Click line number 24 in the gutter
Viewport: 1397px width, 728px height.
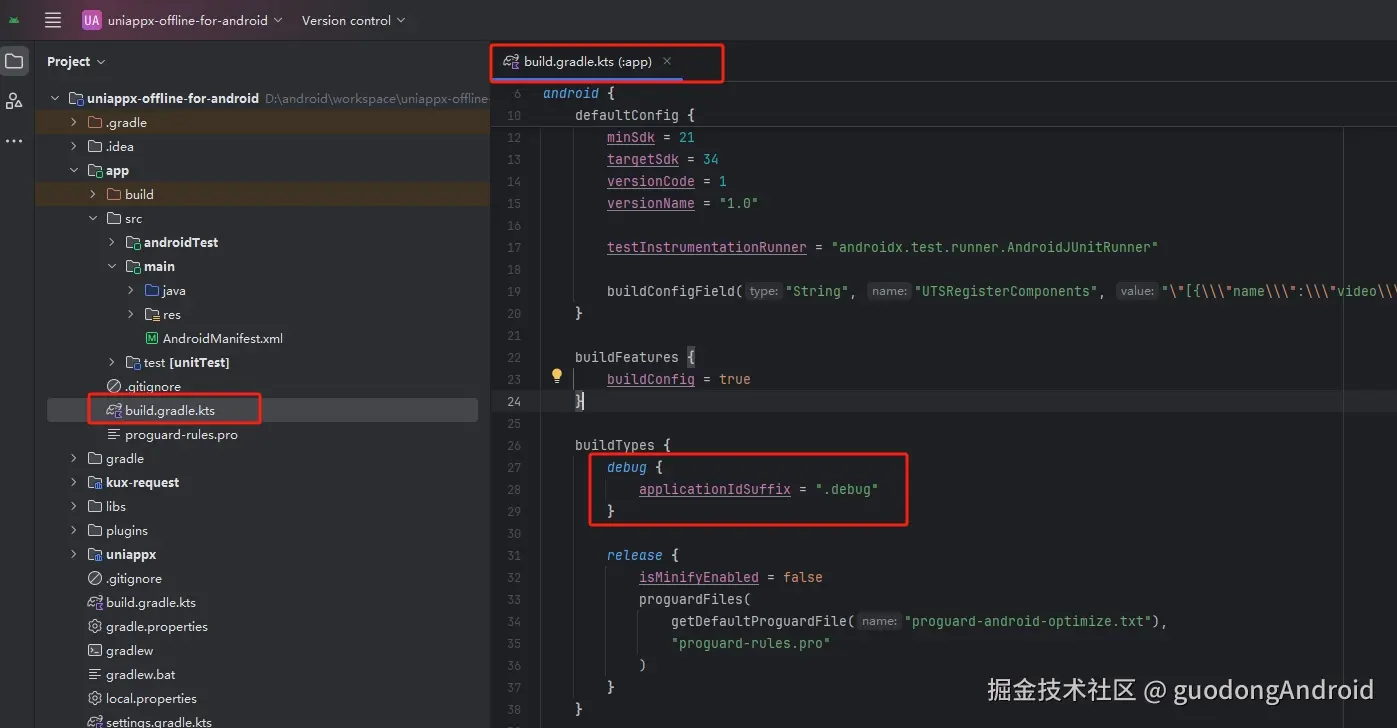click(514, 401)
